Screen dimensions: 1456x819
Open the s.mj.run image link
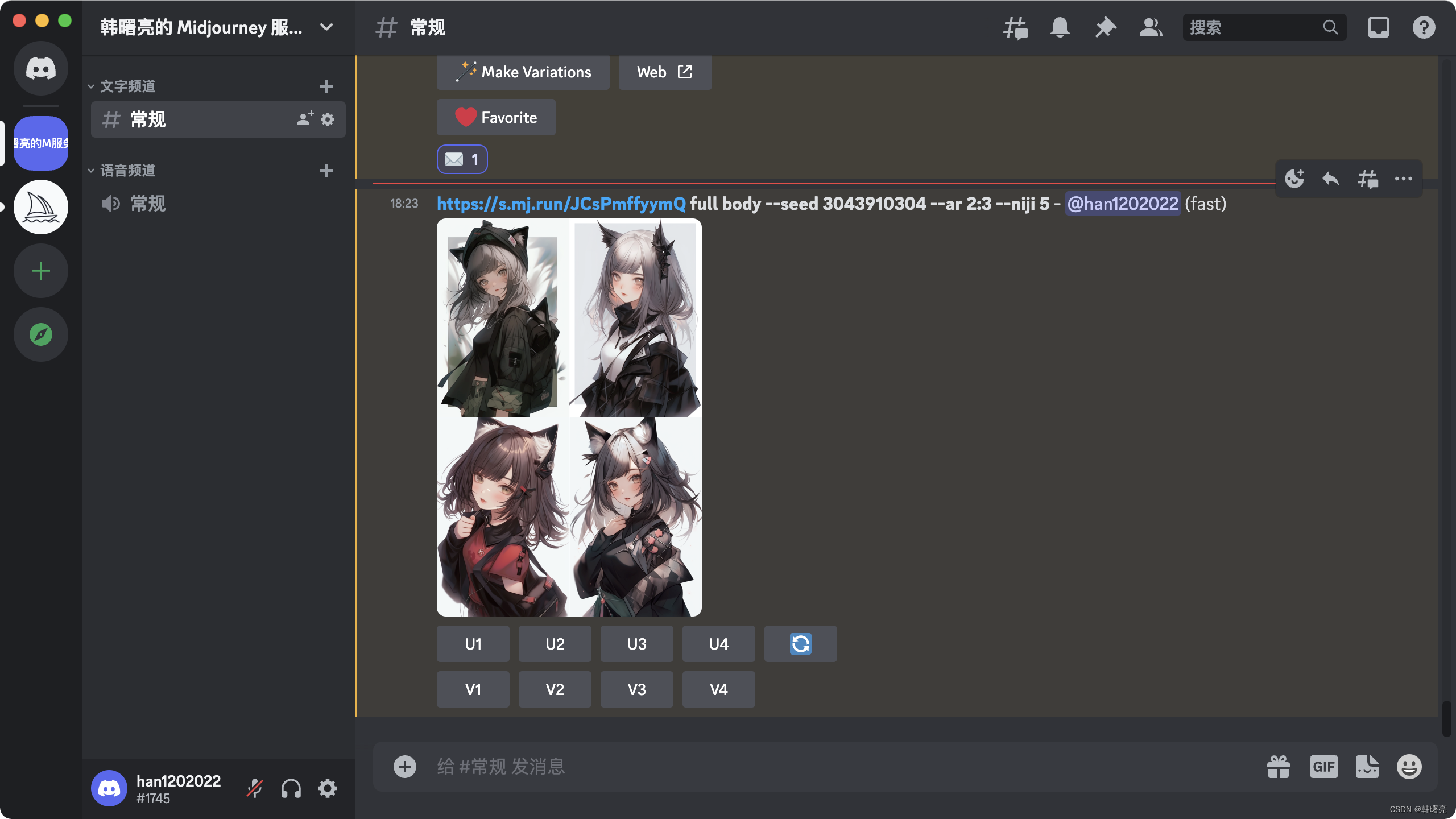point(561,204)
